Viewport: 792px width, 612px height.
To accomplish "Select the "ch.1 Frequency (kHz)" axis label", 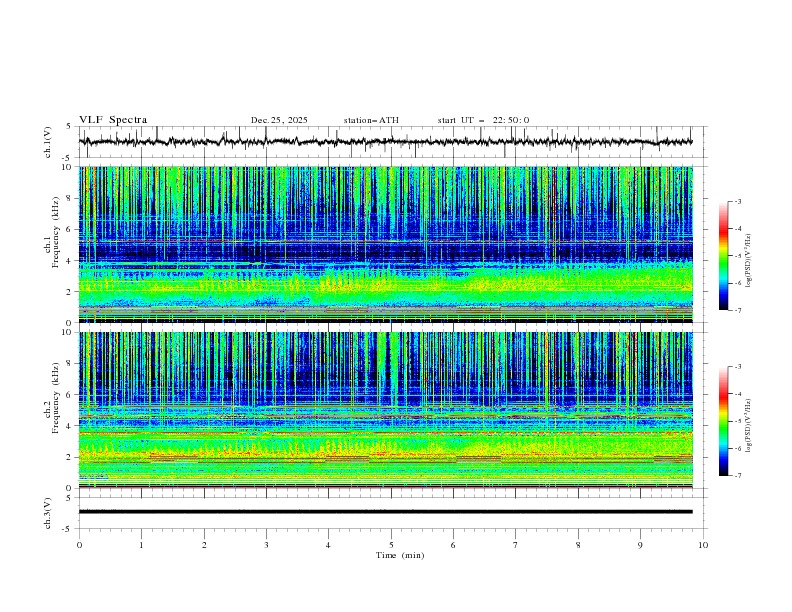I will 52,232.
